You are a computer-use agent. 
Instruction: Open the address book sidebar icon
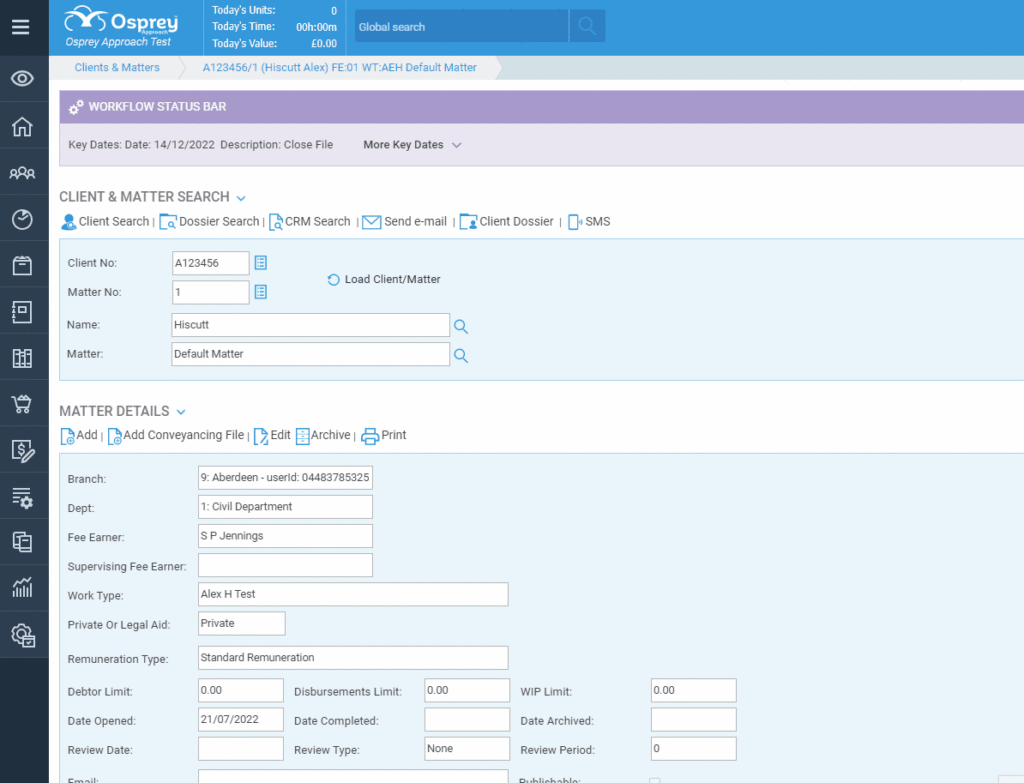(x=22, y=312)
